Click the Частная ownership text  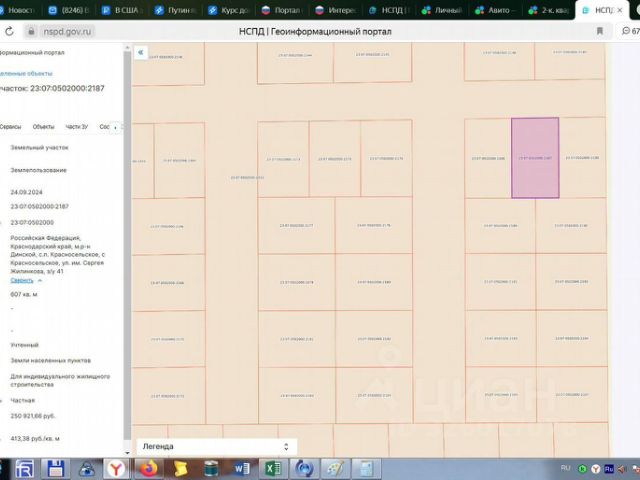(x=22, y=400)
